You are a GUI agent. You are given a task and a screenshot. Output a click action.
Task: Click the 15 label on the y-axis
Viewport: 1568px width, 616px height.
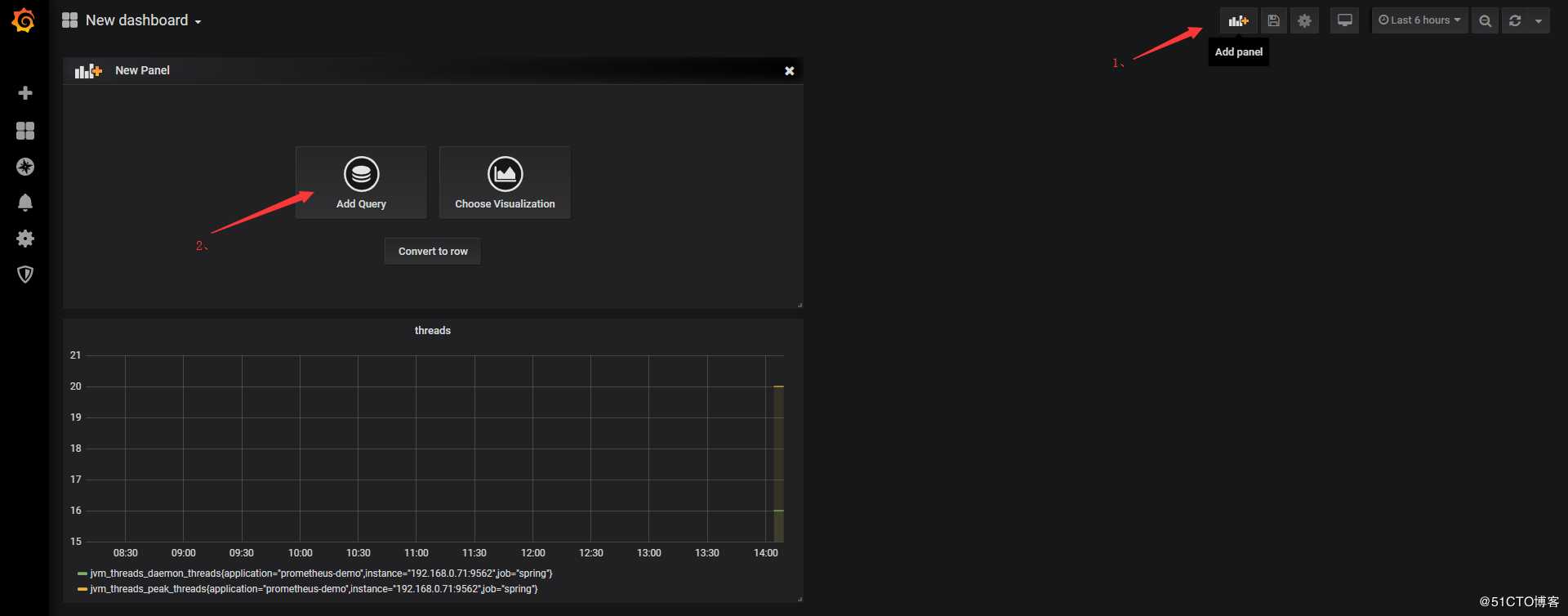pyautogui.click(x=76, y=542)
